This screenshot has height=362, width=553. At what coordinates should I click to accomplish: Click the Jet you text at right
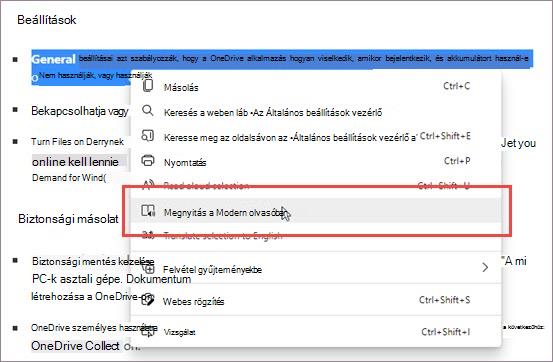click(518, 143)
